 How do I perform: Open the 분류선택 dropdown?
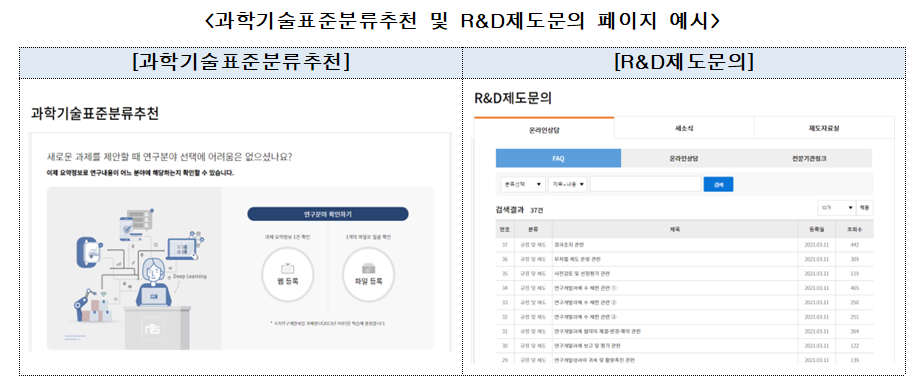click(x=522, y=184)
